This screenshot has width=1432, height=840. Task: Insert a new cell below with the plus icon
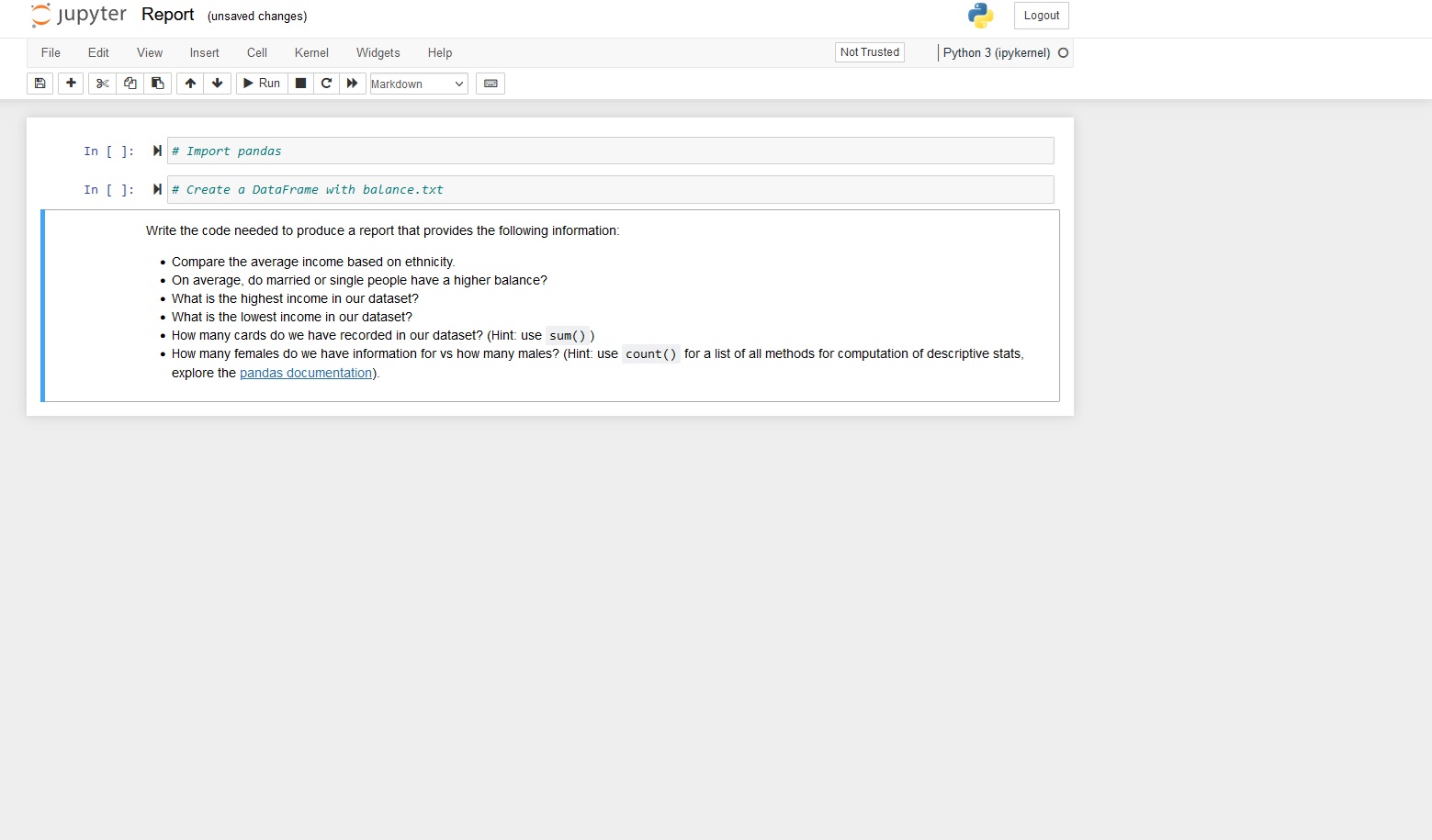tap(70, 84)
